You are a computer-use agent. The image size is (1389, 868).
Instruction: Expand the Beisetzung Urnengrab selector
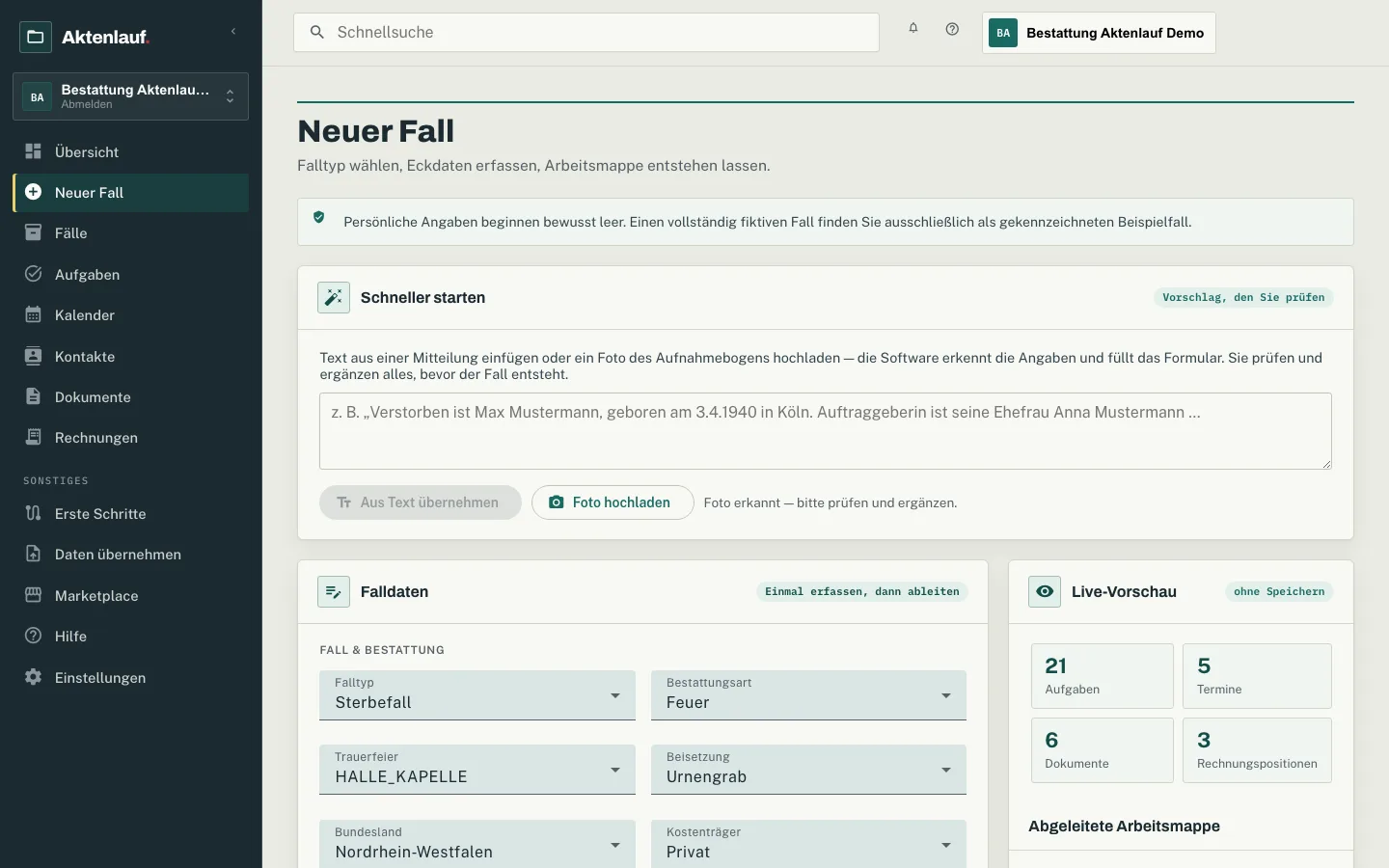coord(808,770)
